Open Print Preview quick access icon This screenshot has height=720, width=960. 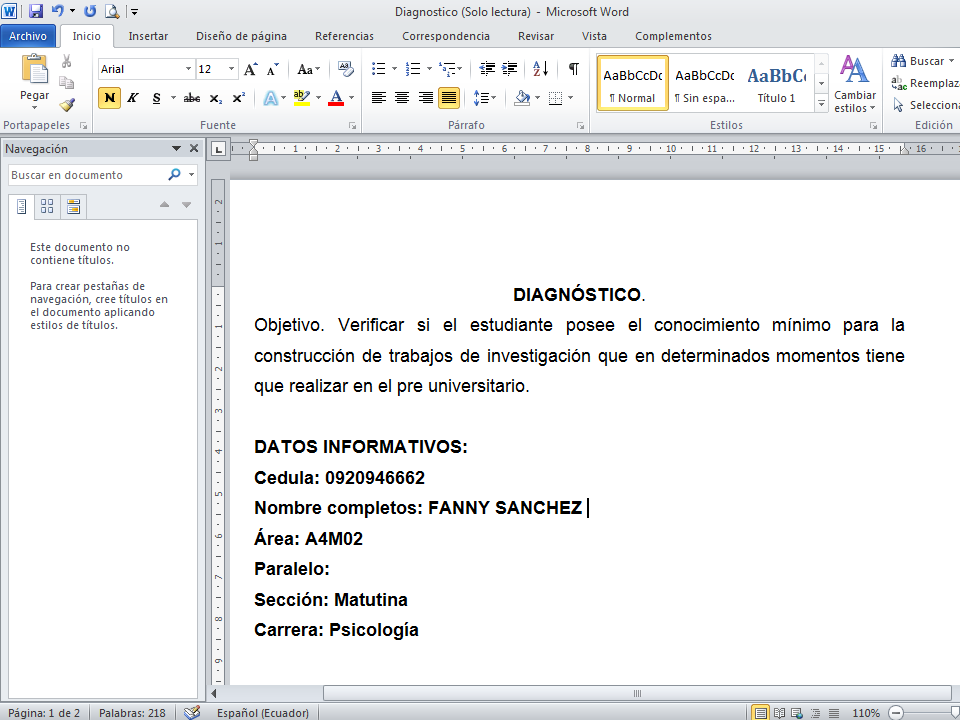point(112,10)
